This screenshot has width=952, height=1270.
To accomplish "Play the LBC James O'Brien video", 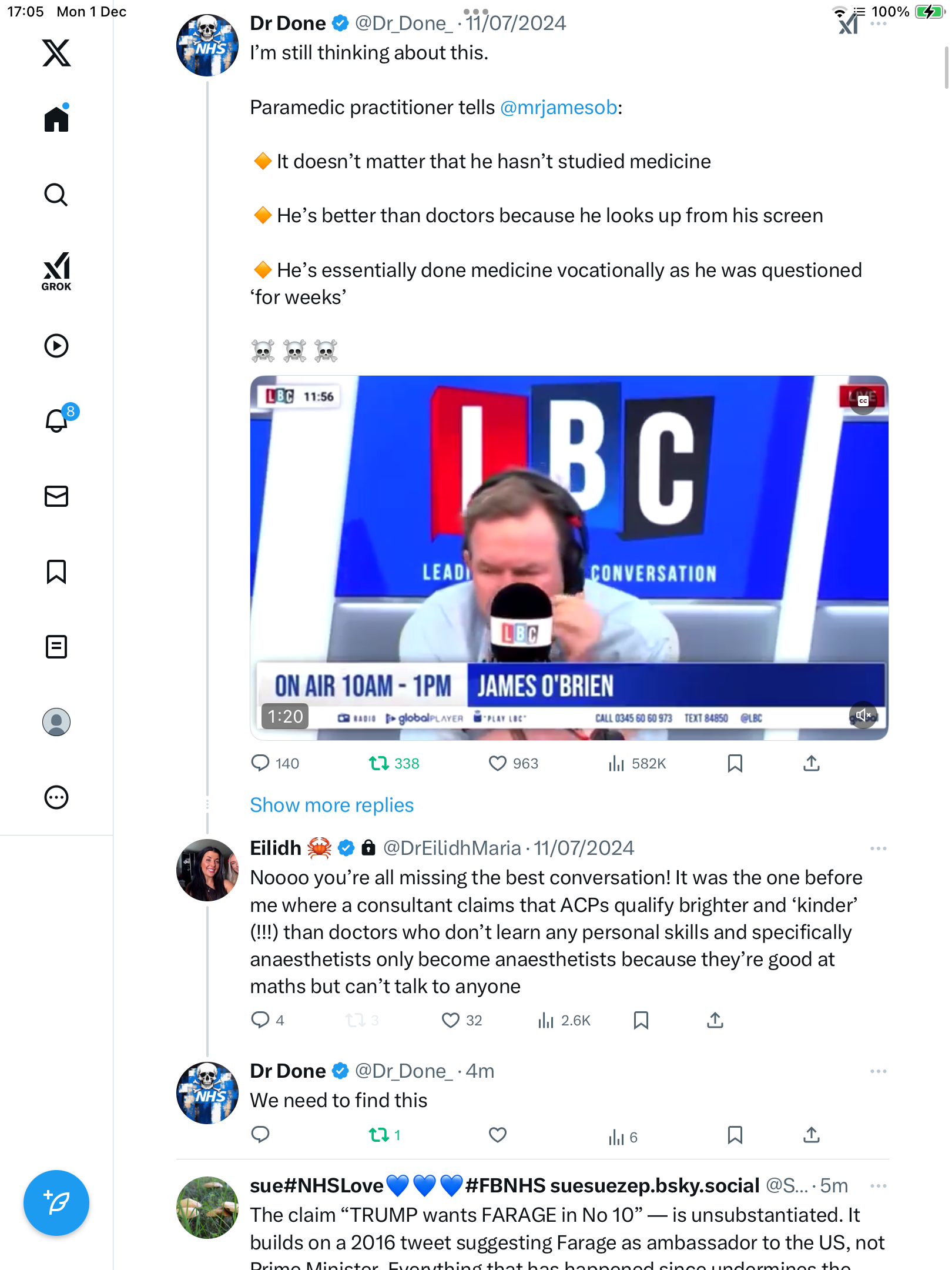I will (569, 557).
